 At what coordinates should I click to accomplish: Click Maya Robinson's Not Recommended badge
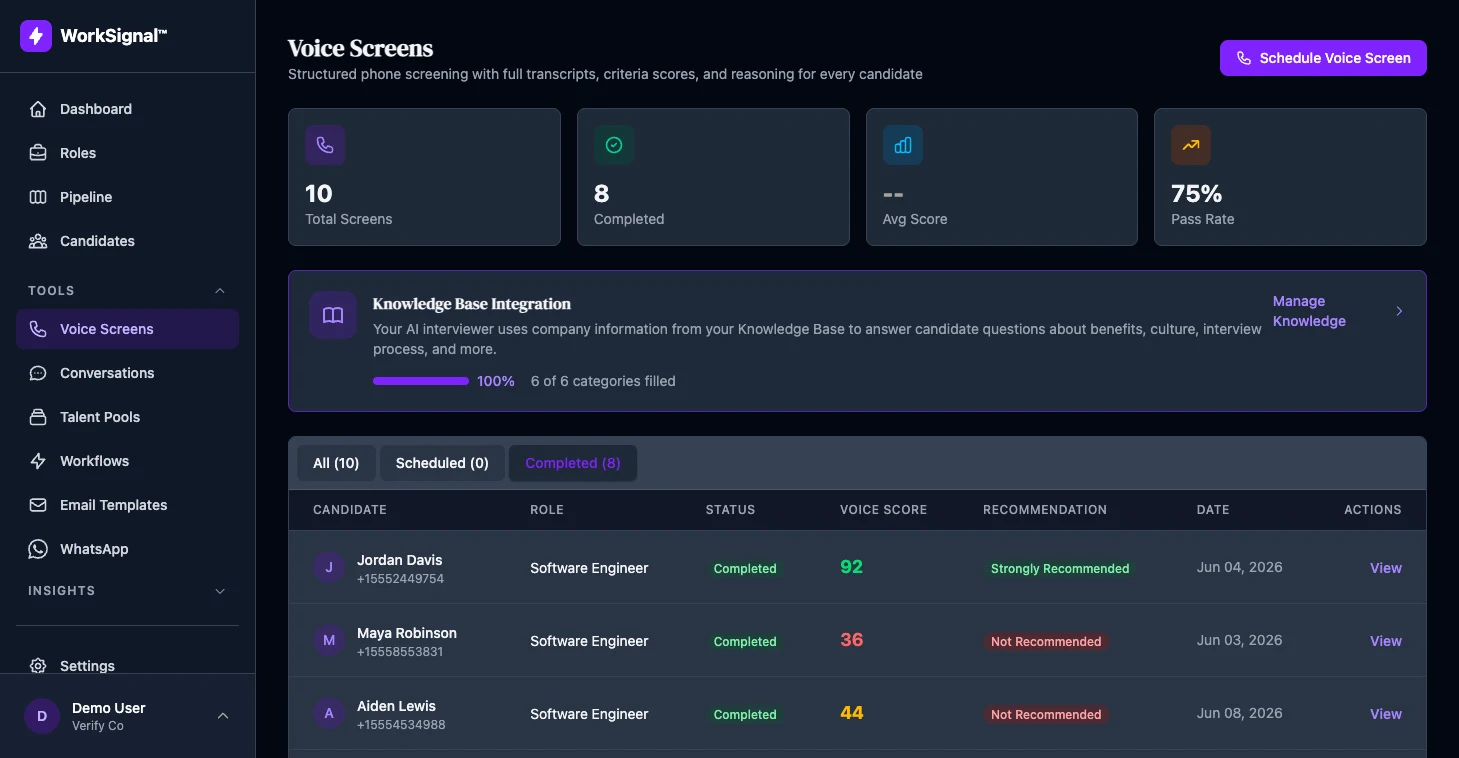pos(1046,641)
